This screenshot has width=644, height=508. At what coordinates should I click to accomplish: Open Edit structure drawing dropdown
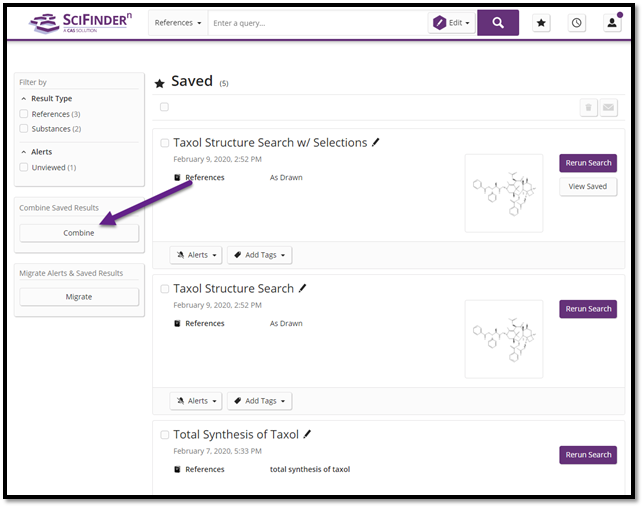451,23
